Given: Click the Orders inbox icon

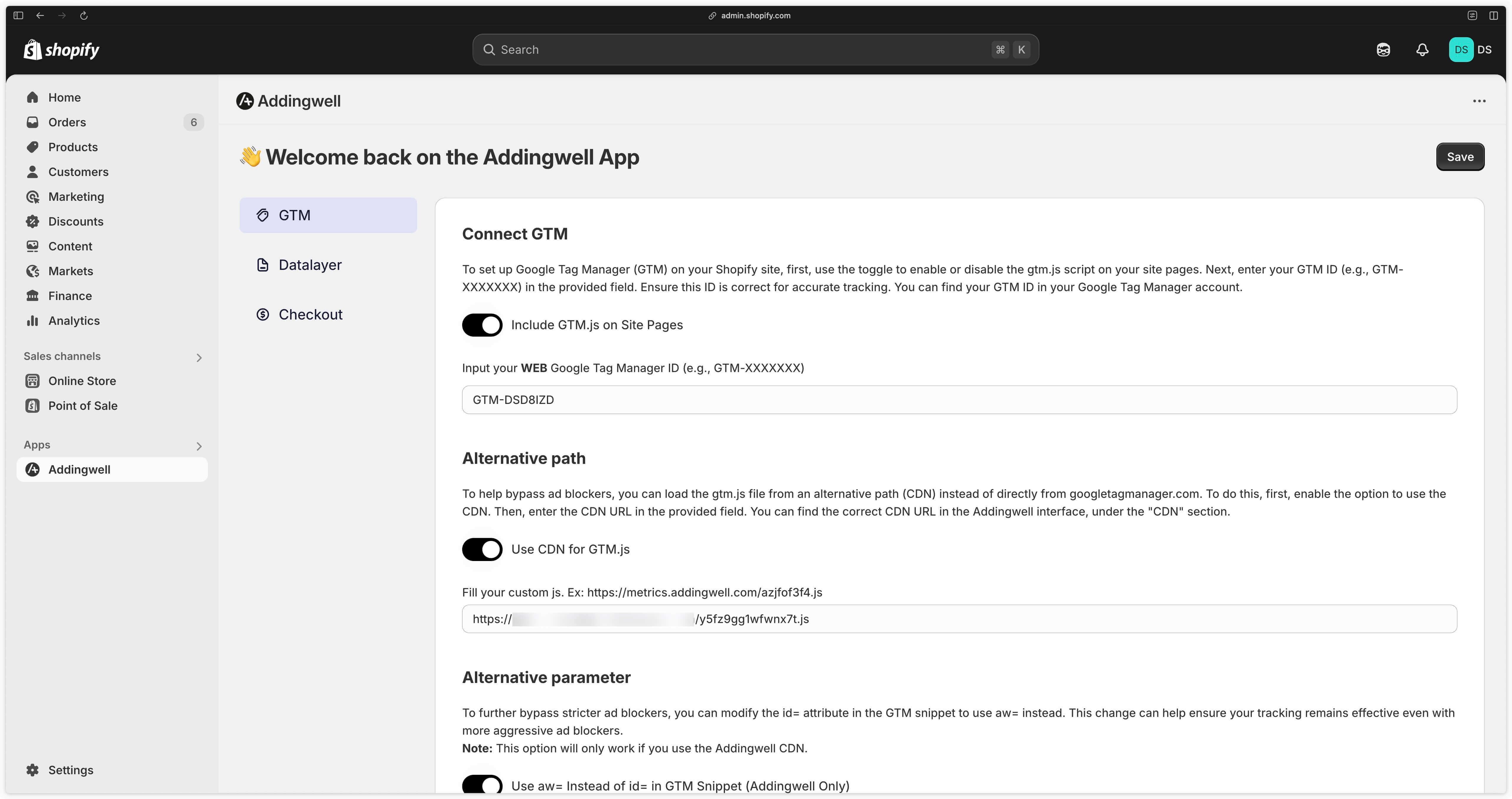Looking at the screenshot, I should [33, 122].
